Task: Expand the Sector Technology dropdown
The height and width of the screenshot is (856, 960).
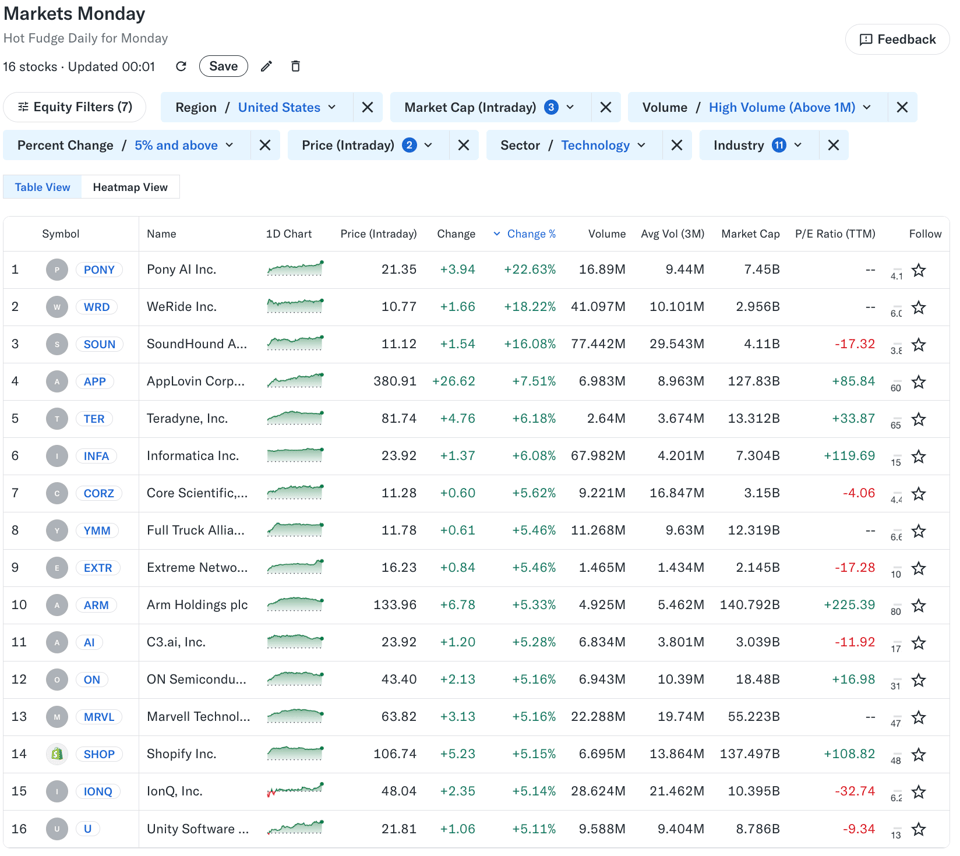Action: tap(641, 144)
